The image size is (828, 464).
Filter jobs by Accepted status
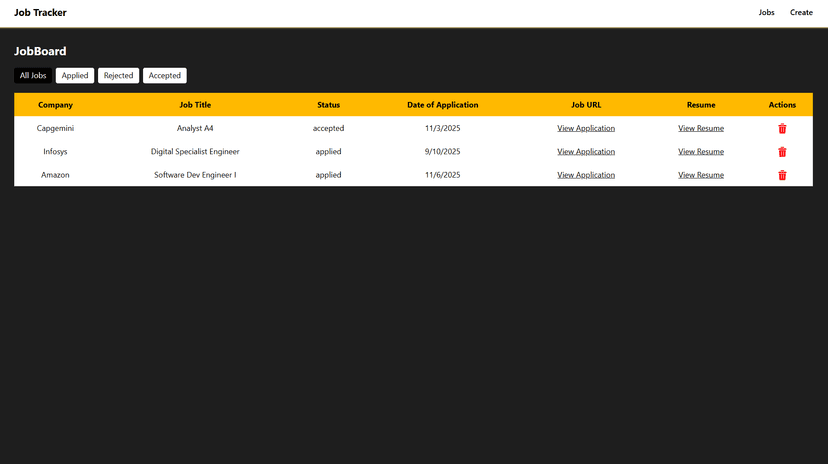coord(165,75)
